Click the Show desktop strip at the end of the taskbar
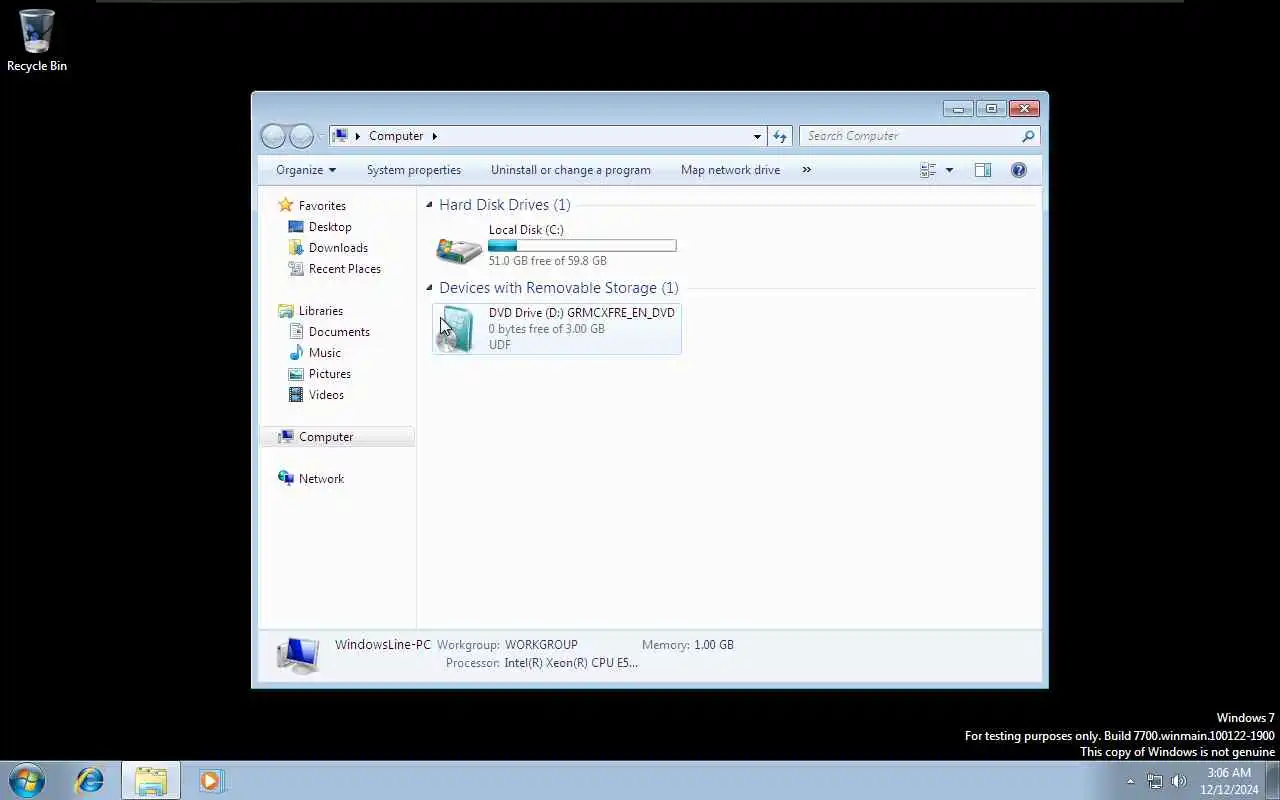This screenshot has height=800, width=1280. [1273, 781]
